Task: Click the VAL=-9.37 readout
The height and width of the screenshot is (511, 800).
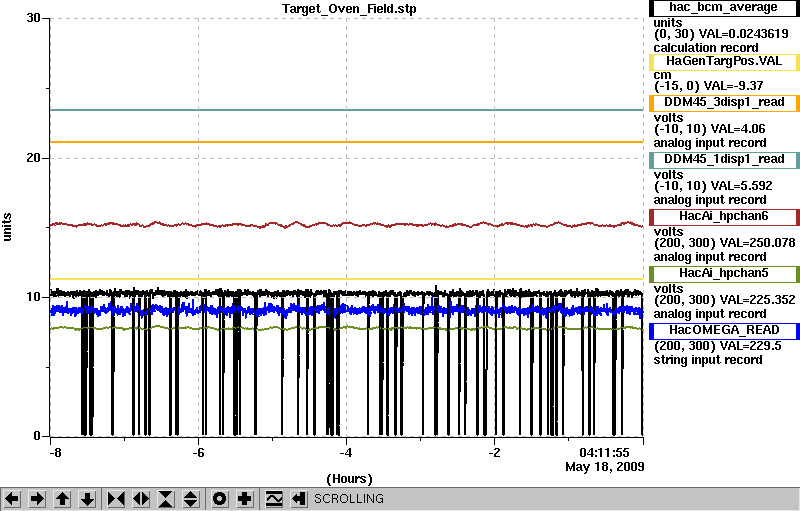Action: (x=734, y=86)
